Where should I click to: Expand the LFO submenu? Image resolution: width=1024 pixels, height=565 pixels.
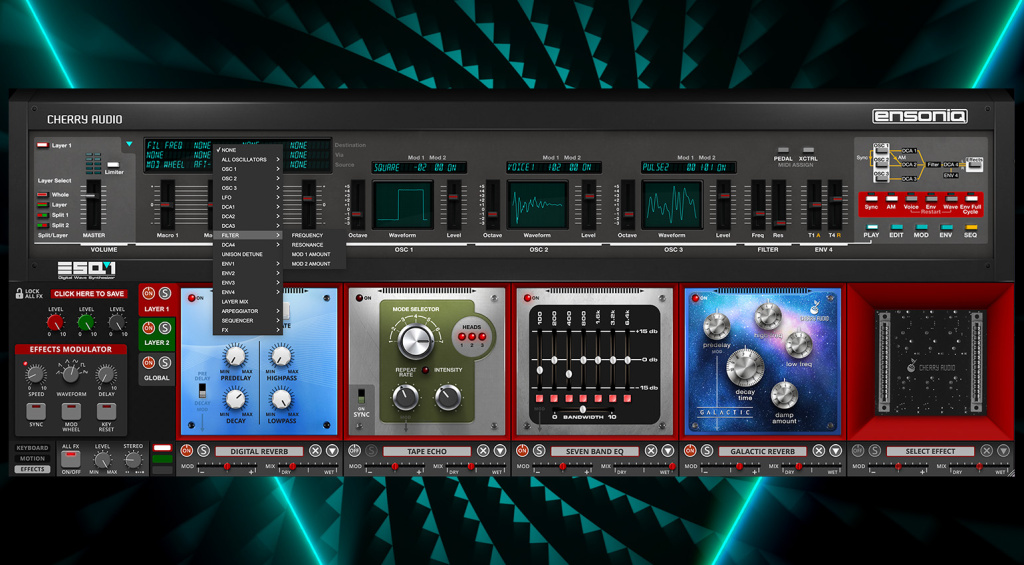(248, 197)
